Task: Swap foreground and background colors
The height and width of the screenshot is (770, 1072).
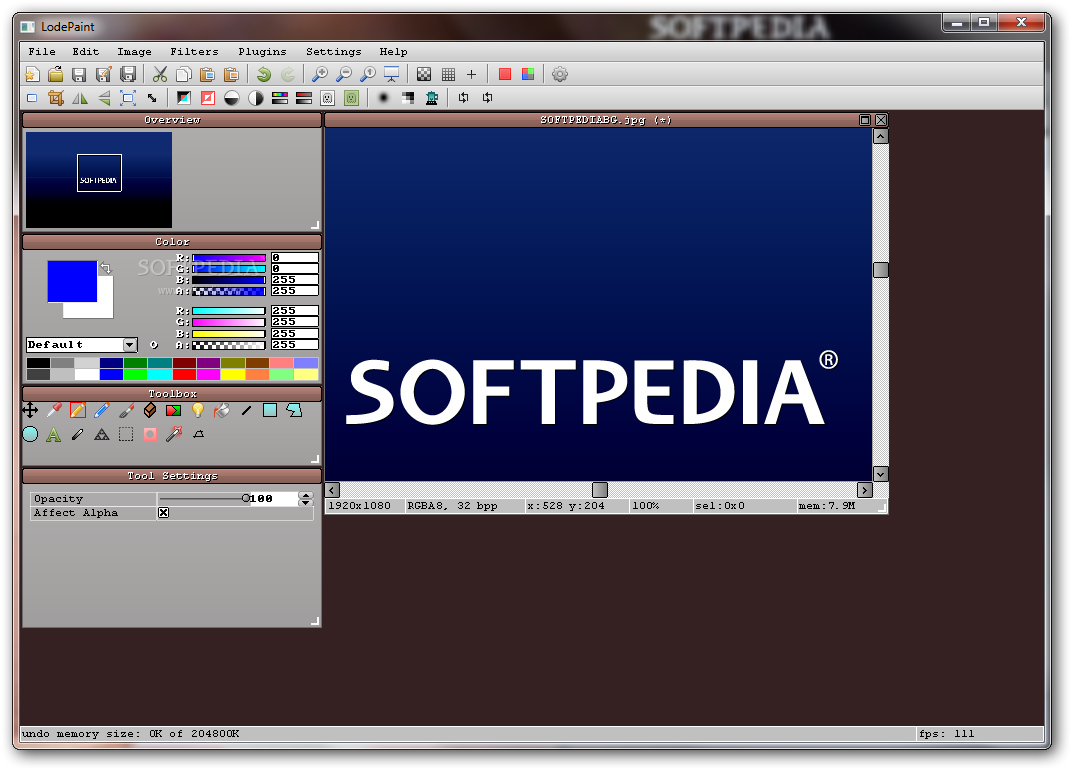Action: coord(105,267)
